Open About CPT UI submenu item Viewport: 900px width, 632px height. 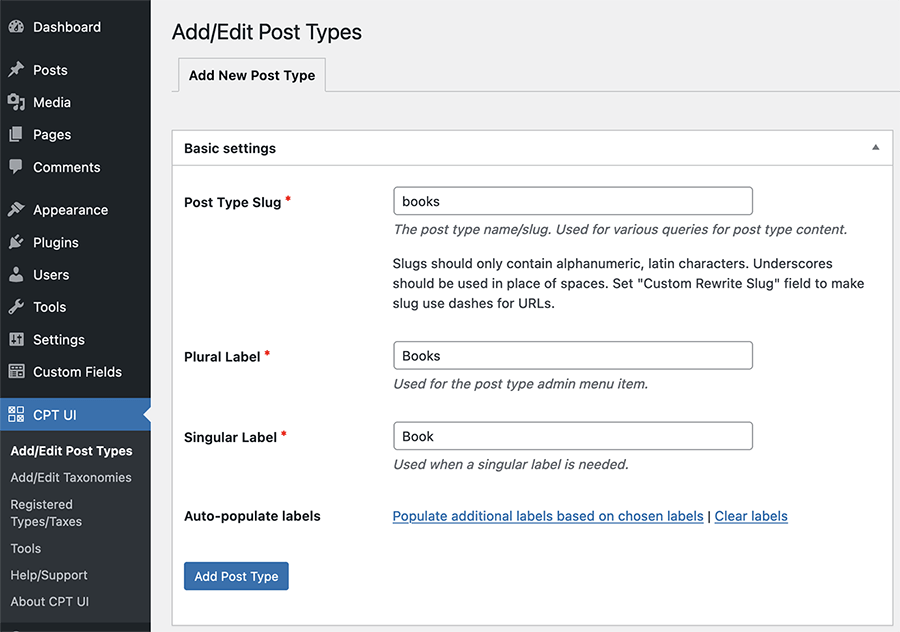(49, 601)
